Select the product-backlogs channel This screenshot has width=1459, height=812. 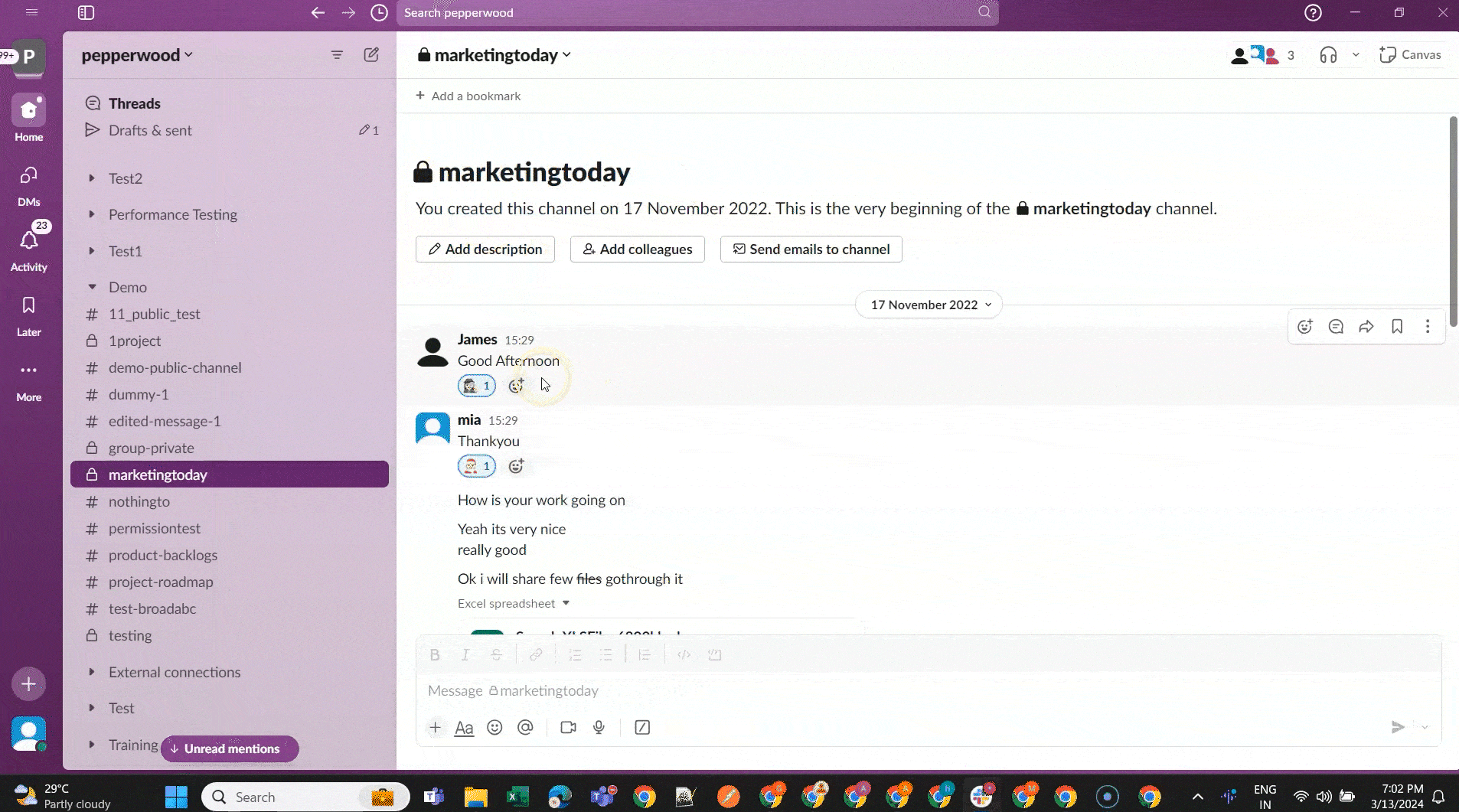162,555
